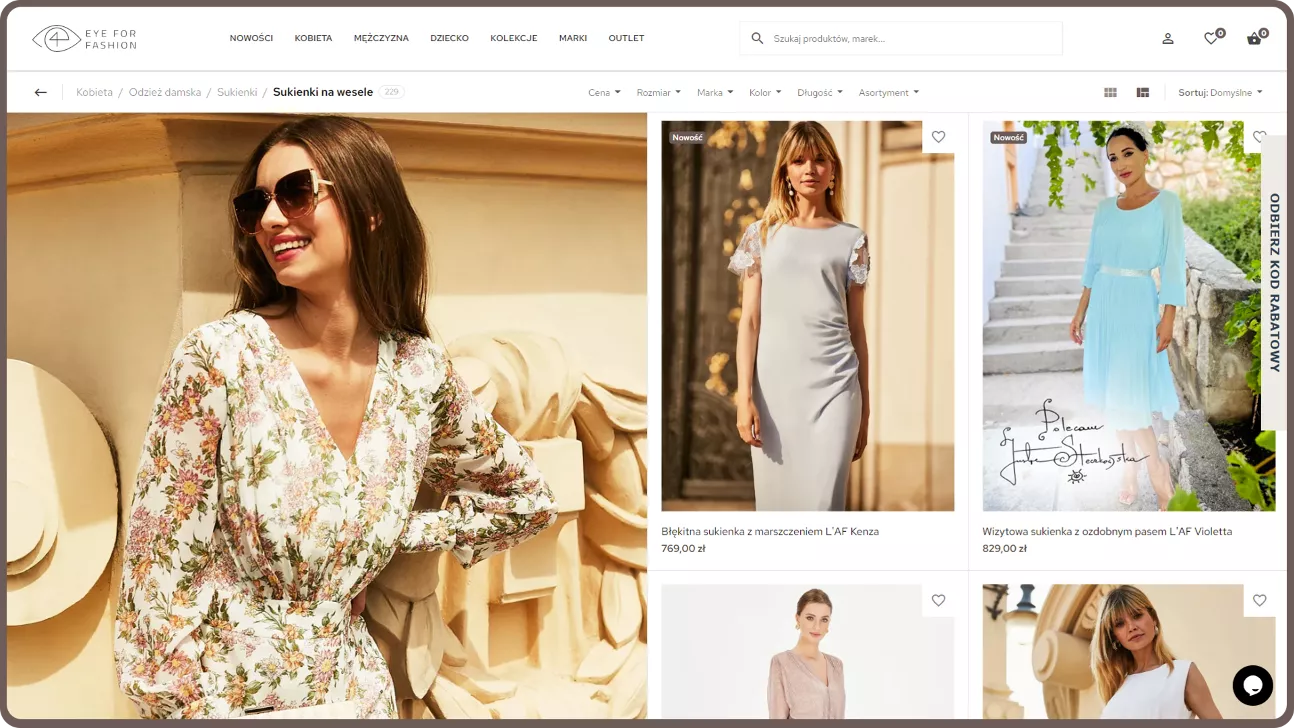Open the shopping bag cart icon
This screenshot has width=1294, height=728.
click(1254, 39)
